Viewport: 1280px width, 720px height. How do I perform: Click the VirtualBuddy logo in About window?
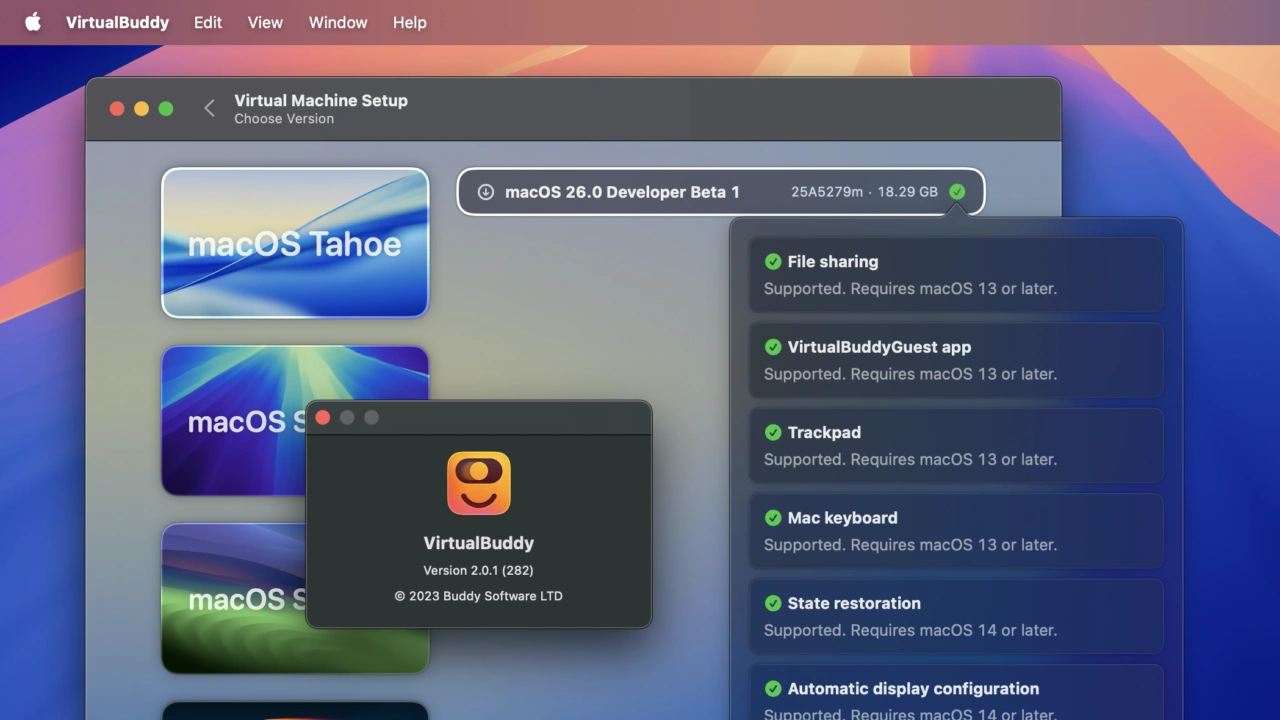(x=478, y=483)
